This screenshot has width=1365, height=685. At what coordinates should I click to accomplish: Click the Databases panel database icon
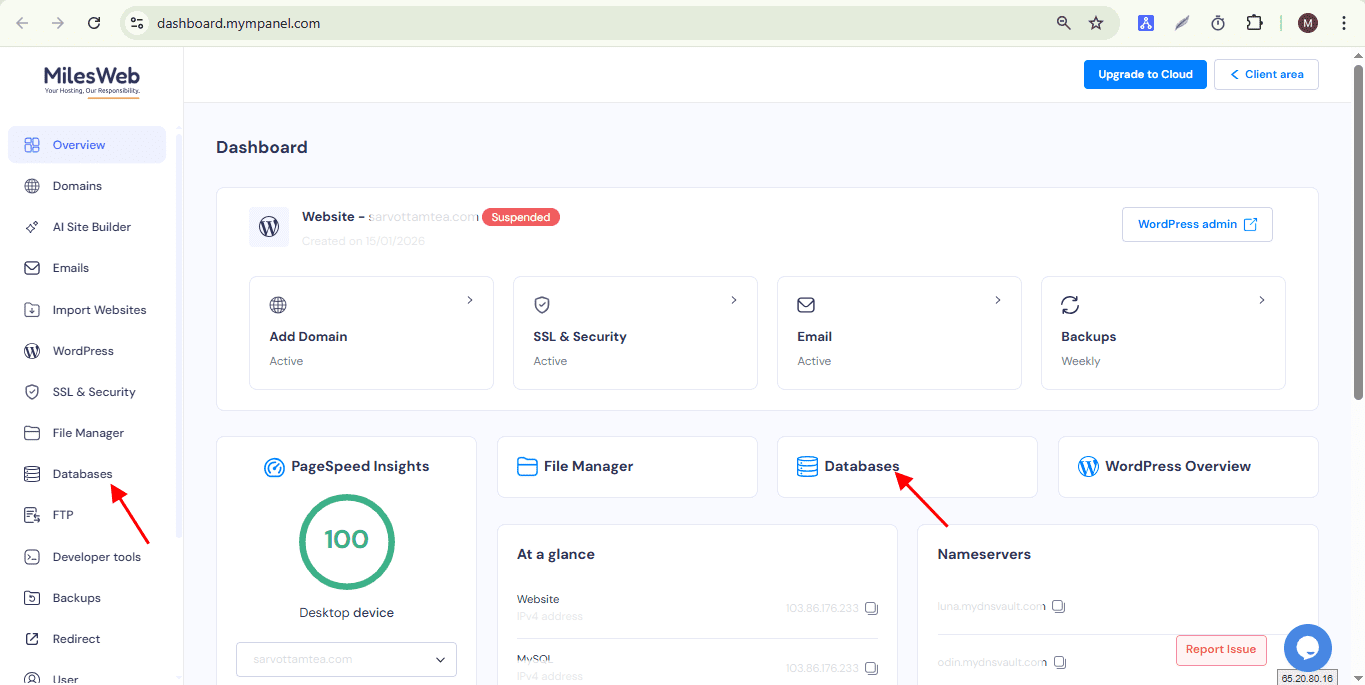click(806, 465)
